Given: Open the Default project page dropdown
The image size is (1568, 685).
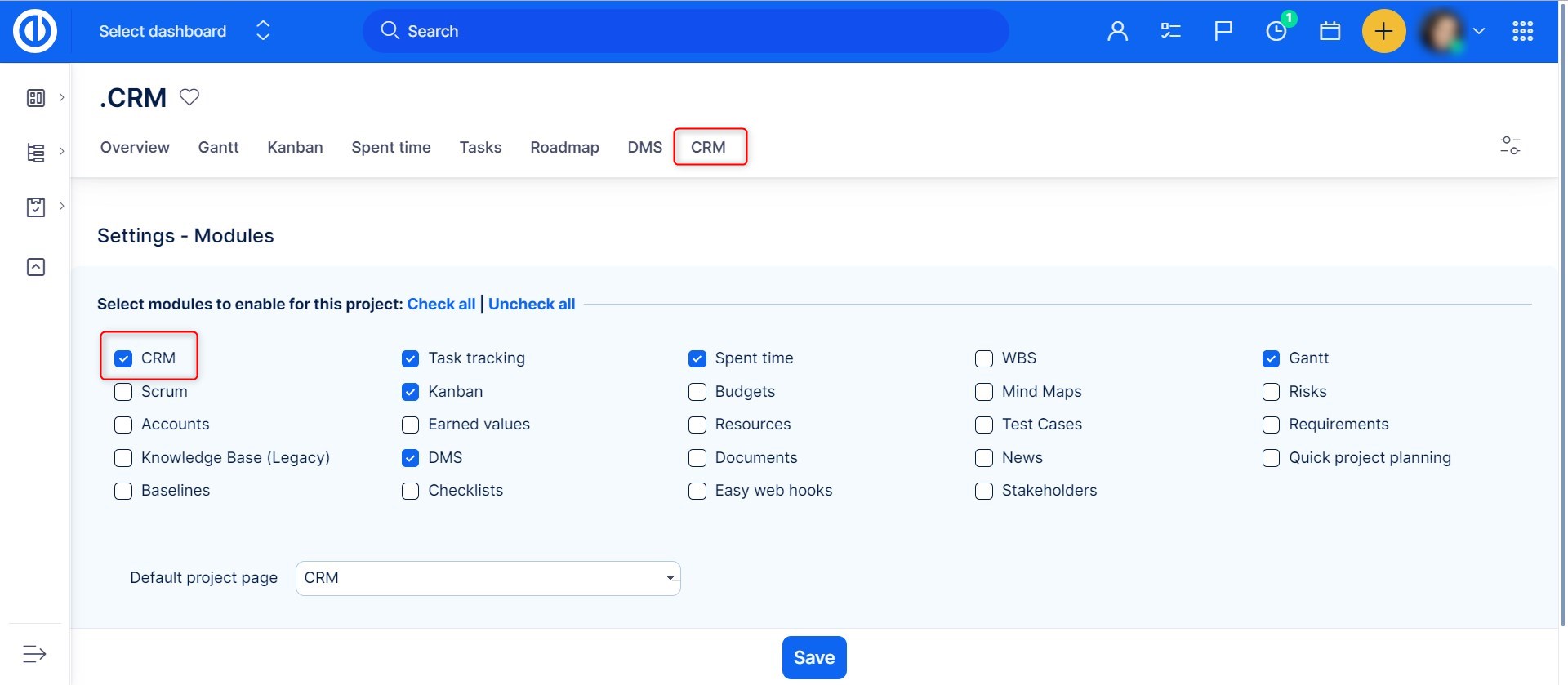Looking at the screenshot, I should coord(488,578).
